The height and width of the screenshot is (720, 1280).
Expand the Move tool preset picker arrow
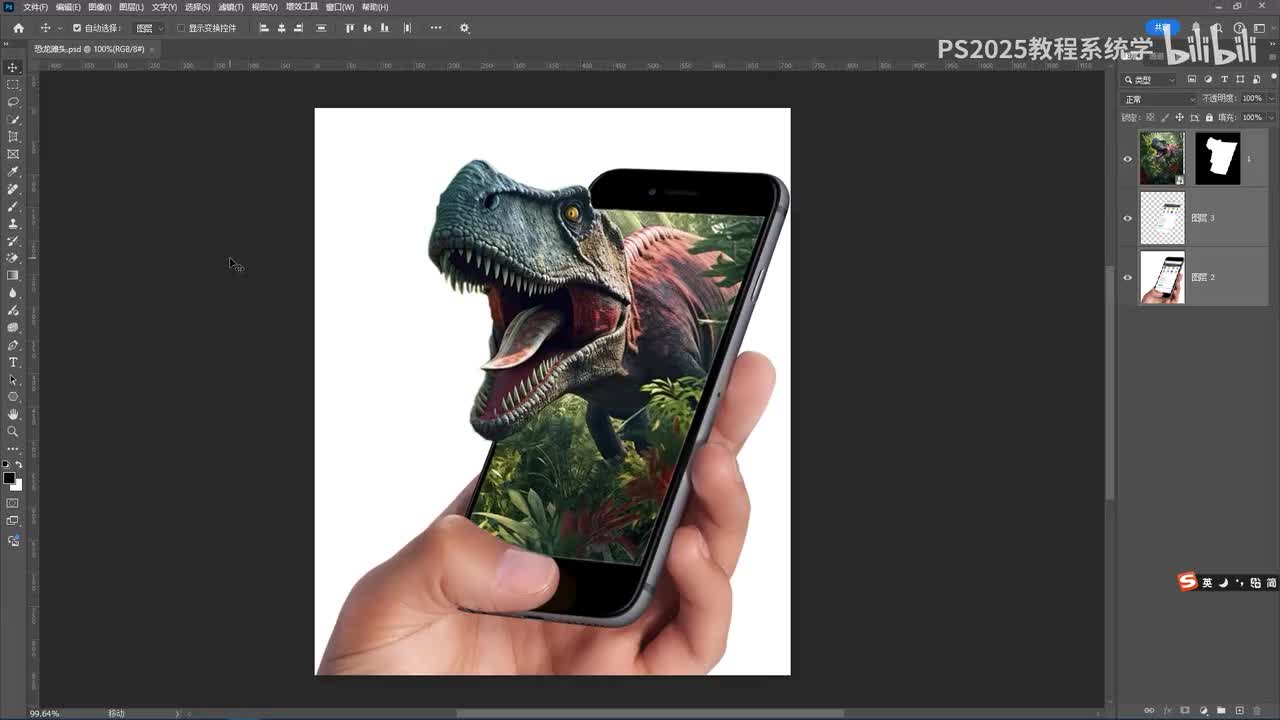(x=60, y=28)
